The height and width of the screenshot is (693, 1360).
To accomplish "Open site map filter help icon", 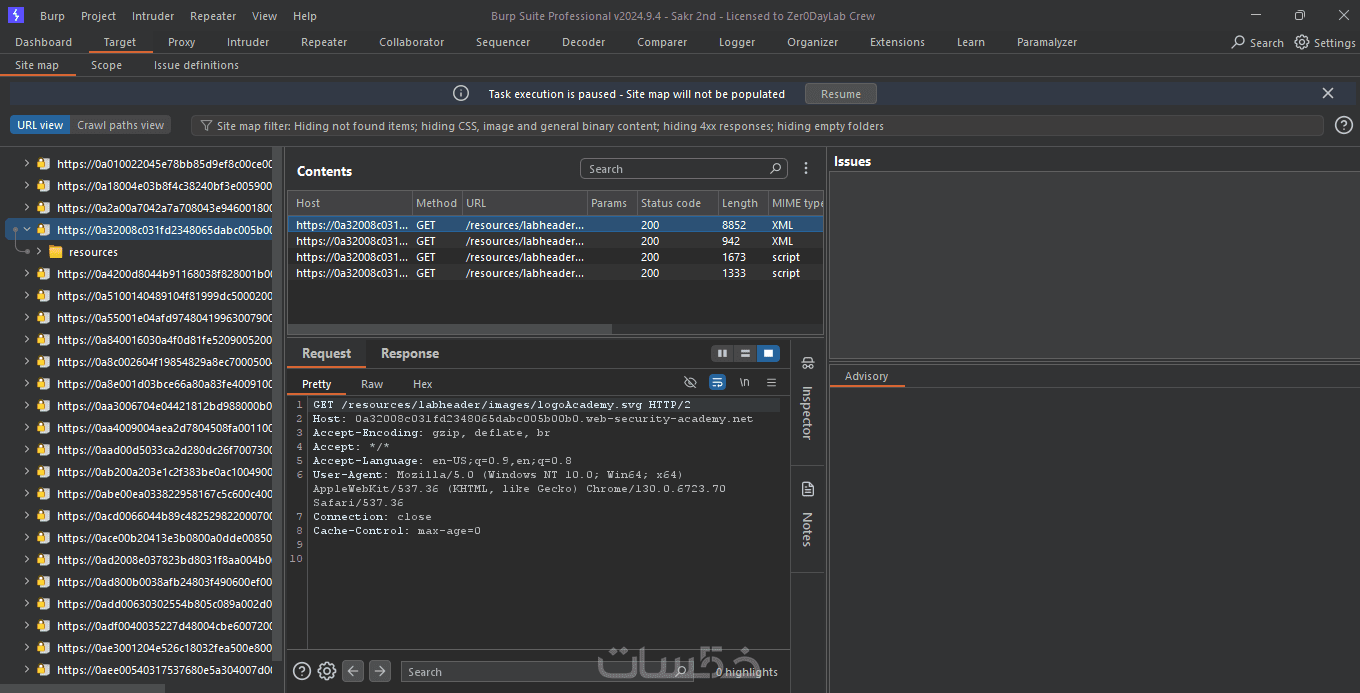I will point(1344,126).
